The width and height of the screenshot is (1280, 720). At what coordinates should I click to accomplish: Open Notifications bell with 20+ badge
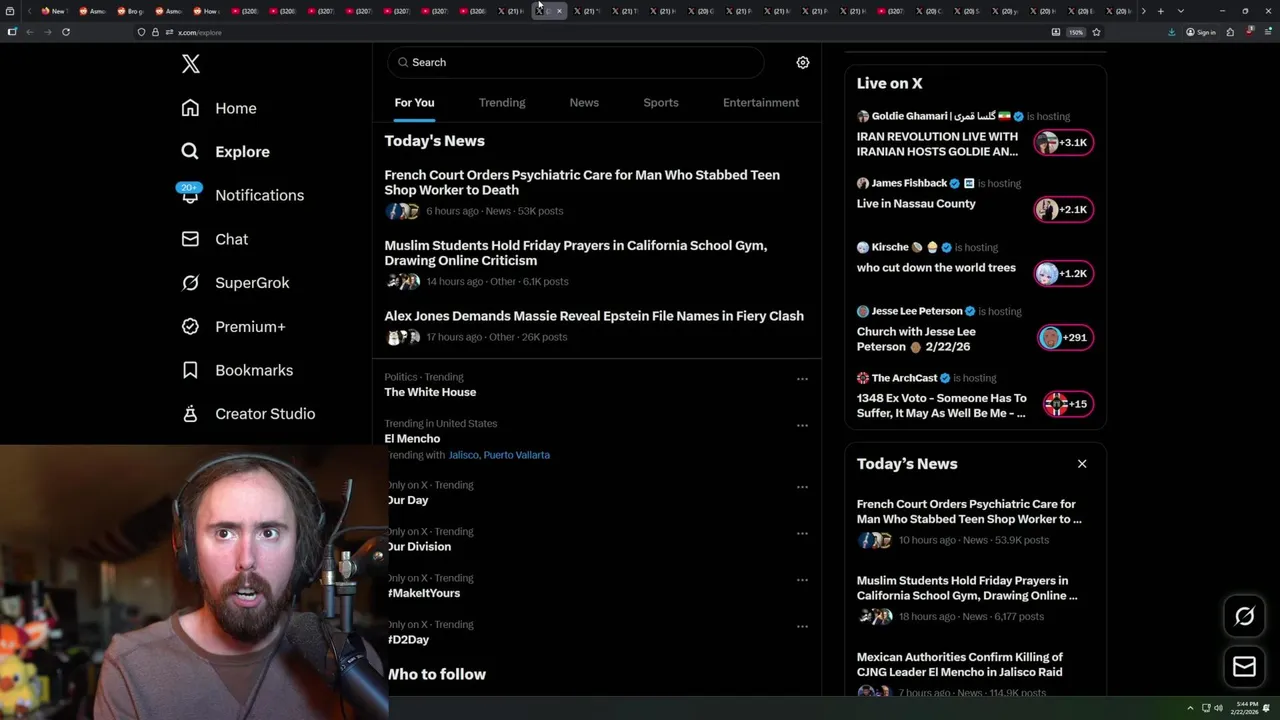(x=241, y=195)
